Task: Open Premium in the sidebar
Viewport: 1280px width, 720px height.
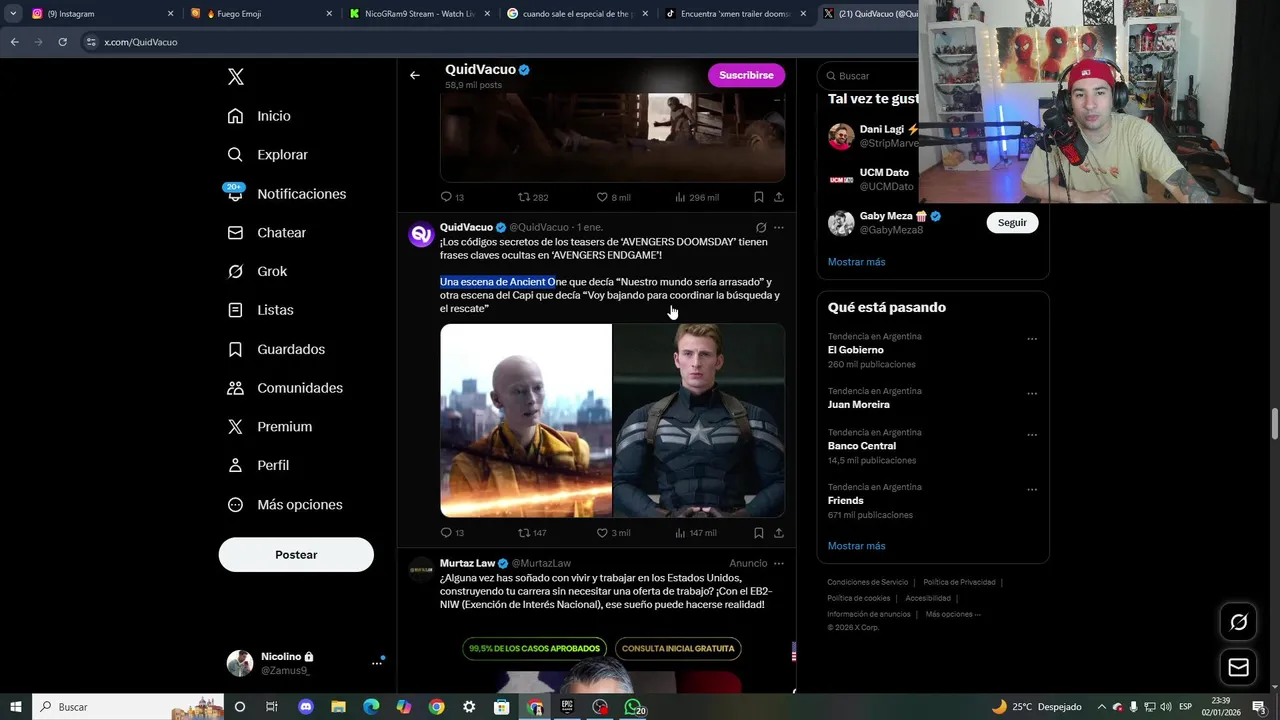Action: pos(269,427)
